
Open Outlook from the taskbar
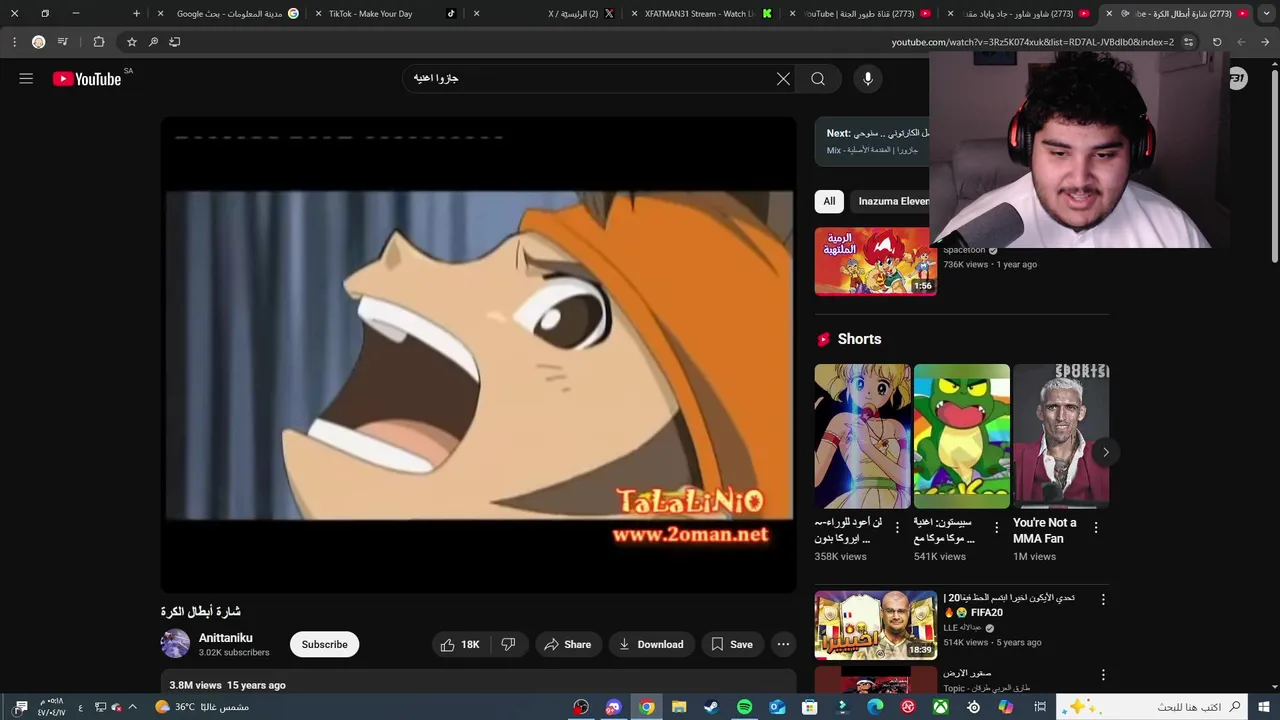click(777, 707)
